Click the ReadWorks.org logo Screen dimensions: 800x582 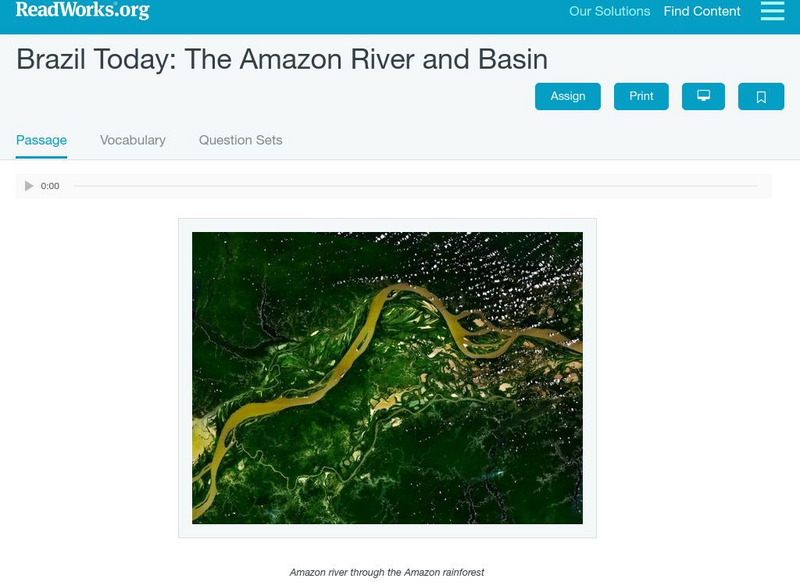click(x=82, y=11)
